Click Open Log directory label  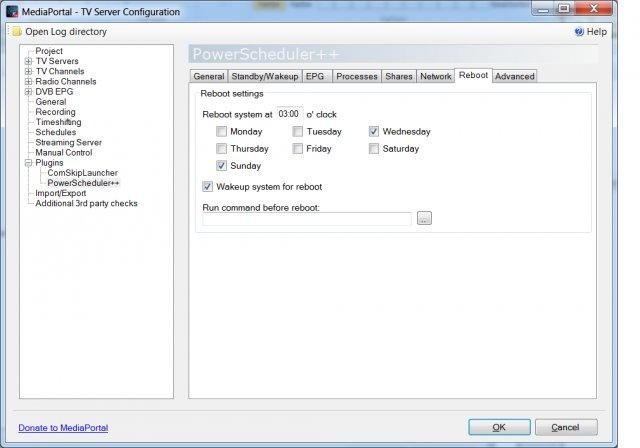(x=66, y=31)
